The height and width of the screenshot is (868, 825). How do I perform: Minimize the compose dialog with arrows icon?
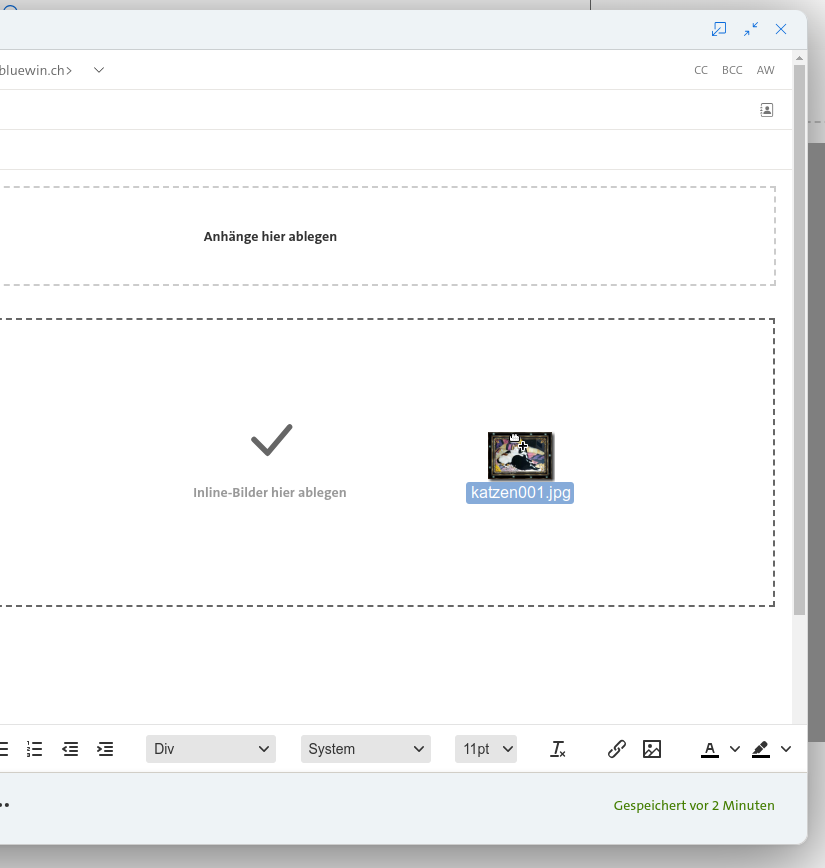[751, 29]
